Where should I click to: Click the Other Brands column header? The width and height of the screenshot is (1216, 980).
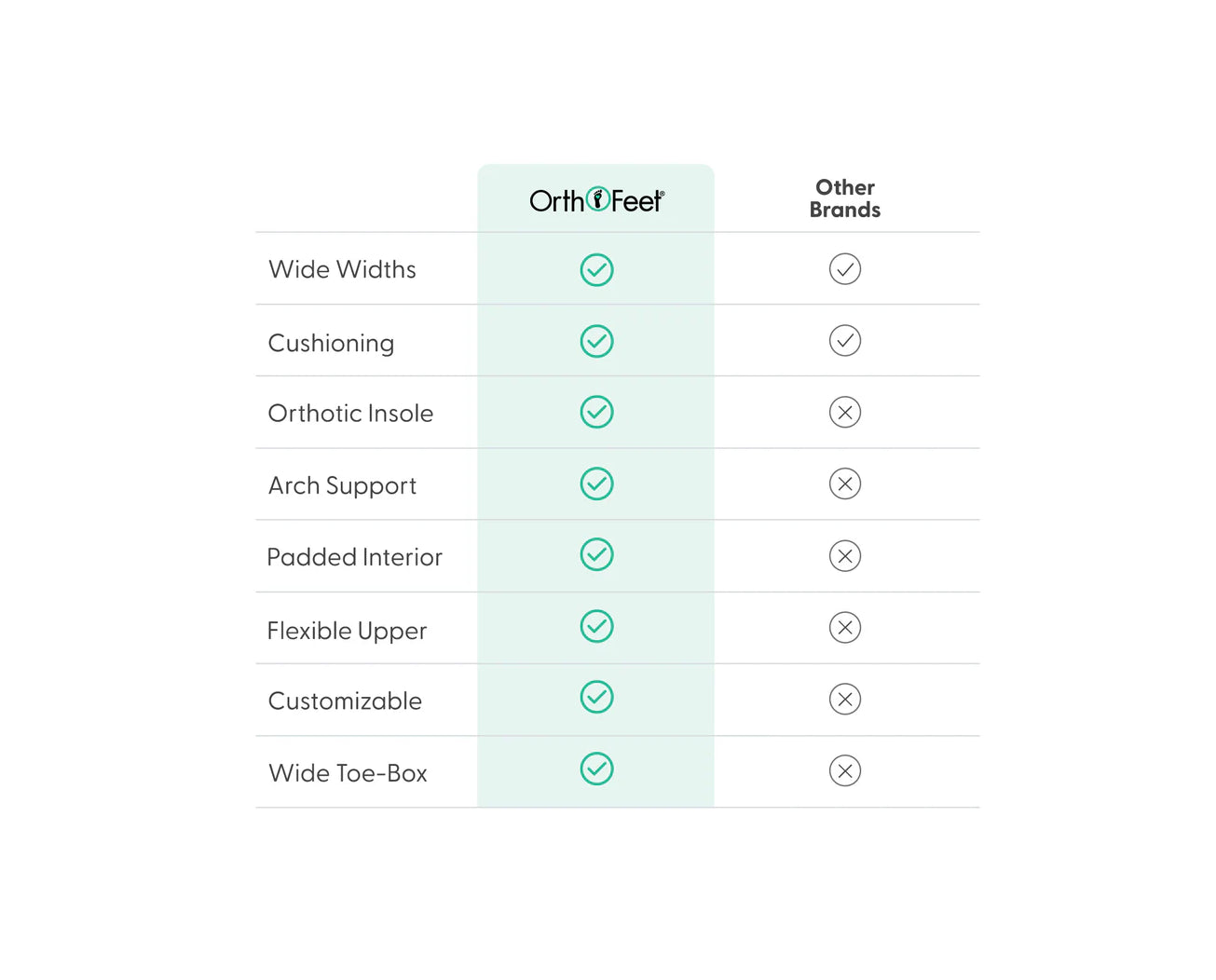pyautogui.click(x=845, y=198)
